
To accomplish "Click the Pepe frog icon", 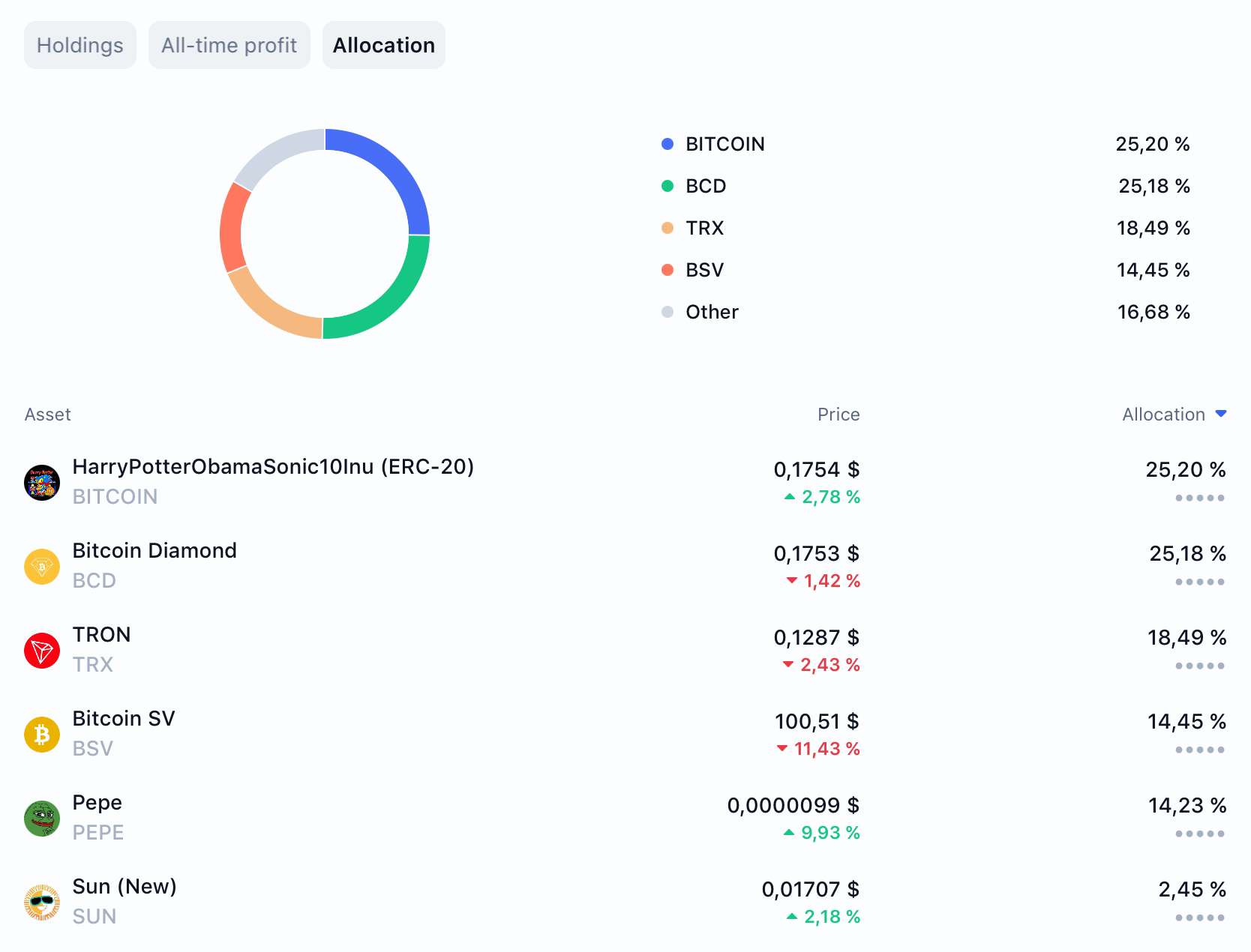I will click(42, 818).
